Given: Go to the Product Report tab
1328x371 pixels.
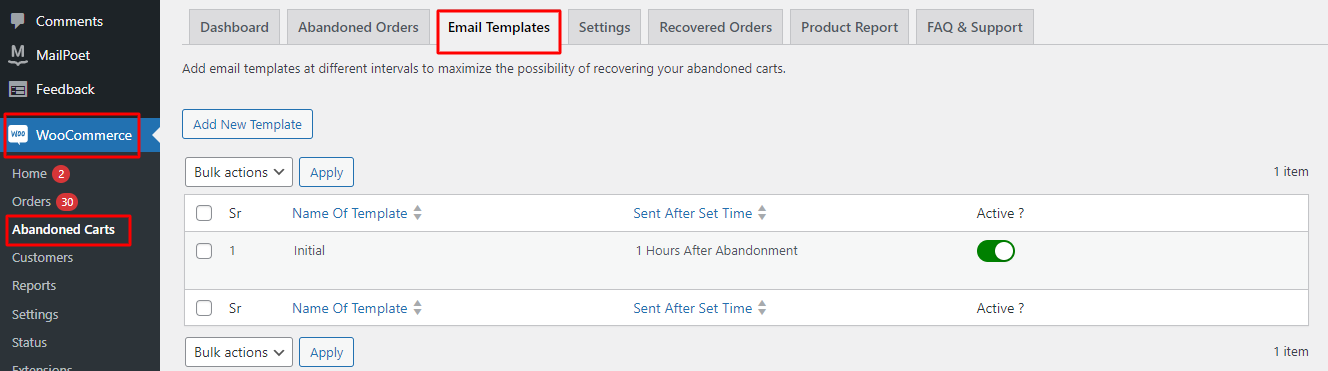Looking at the screenshot, I should [x=850, y=27].
